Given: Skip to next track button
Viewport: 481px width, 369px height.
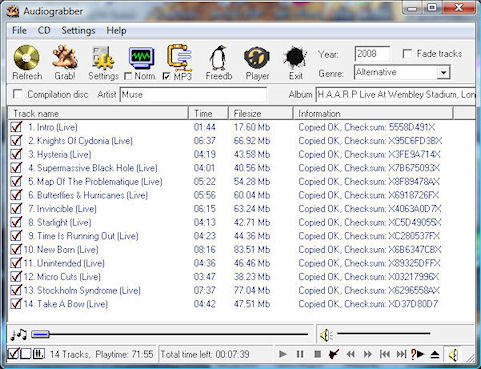Looking at the screenshot, I should coord(401,354).
